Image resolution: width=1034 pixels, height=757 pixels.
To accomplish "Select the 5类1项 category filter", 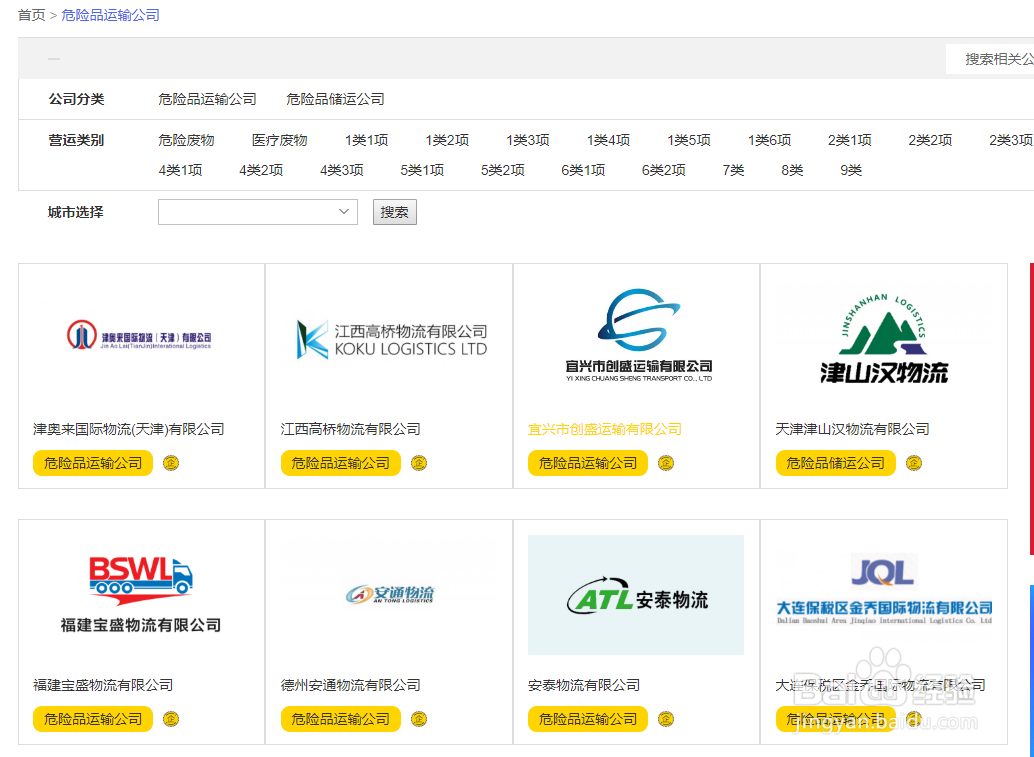I will (422, 171).
